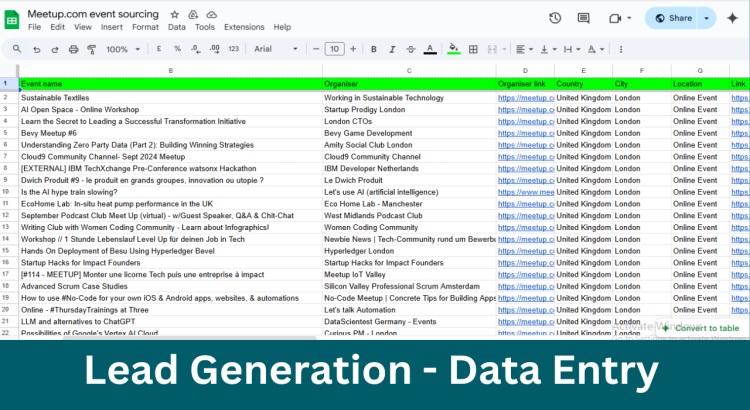Open the Share options dropdown arrow
750x410 pixels.
(706, 18)
